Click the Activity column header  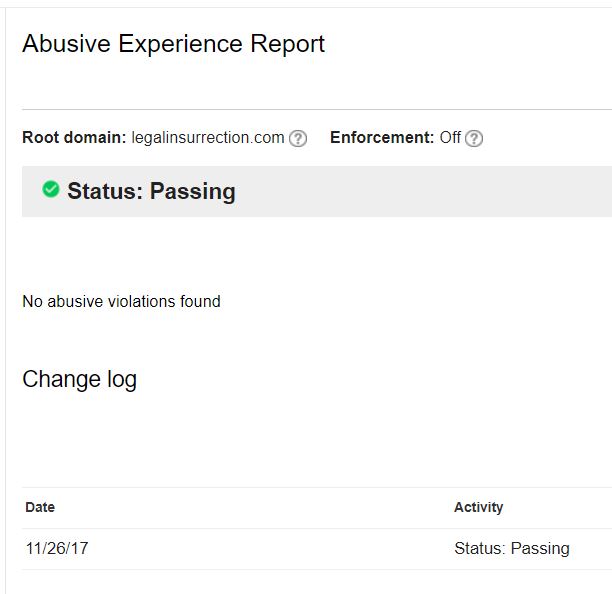pos(479,507)
